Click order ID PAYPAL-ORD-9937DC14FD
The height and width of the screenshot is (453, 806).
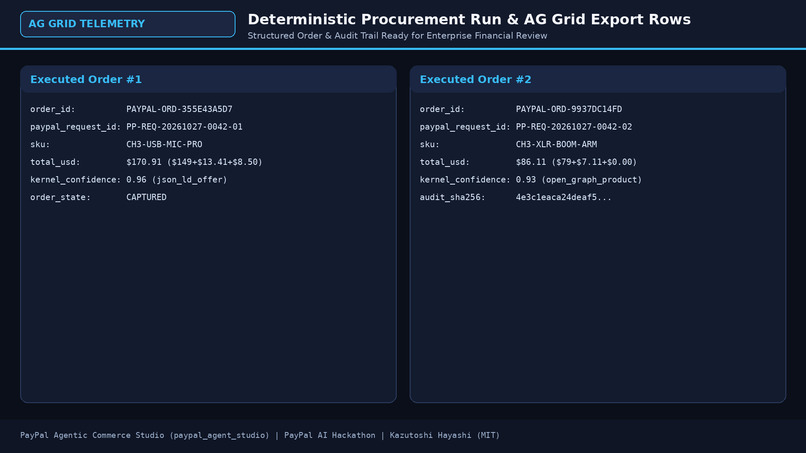(x=569, y=109)
